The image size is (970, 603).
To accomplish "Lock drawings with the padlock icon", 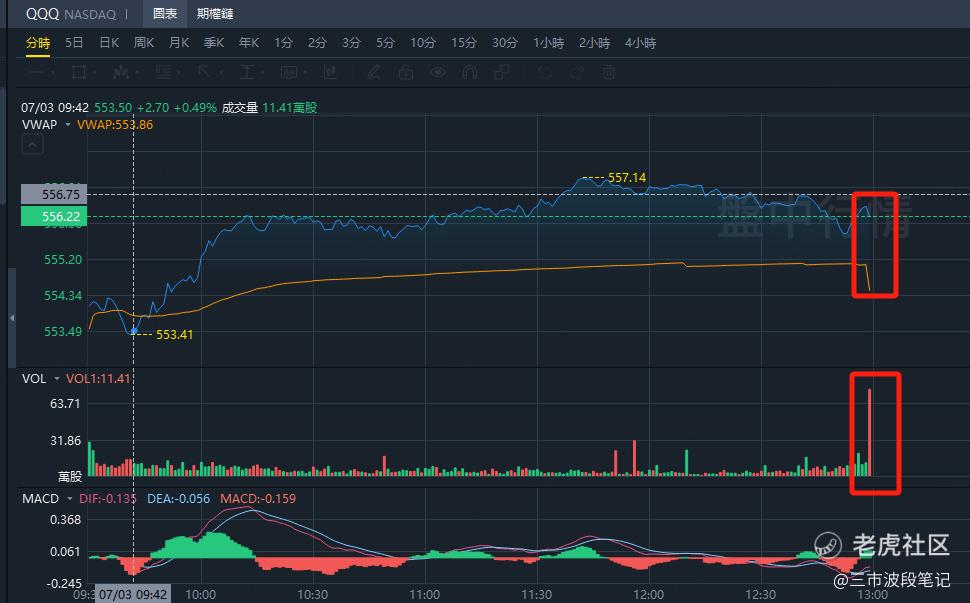I will click(x=406, y=72).
